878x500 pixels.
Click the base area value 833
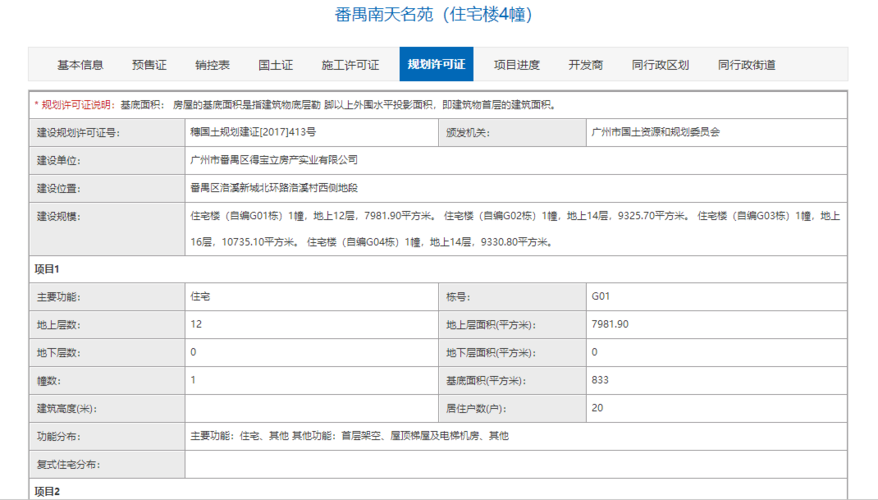(600, 380)
